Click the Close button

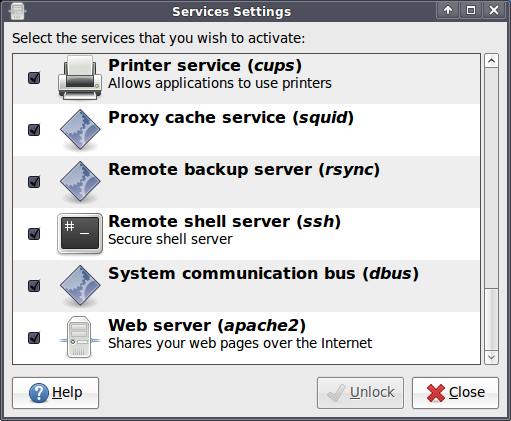pos(455,393)
